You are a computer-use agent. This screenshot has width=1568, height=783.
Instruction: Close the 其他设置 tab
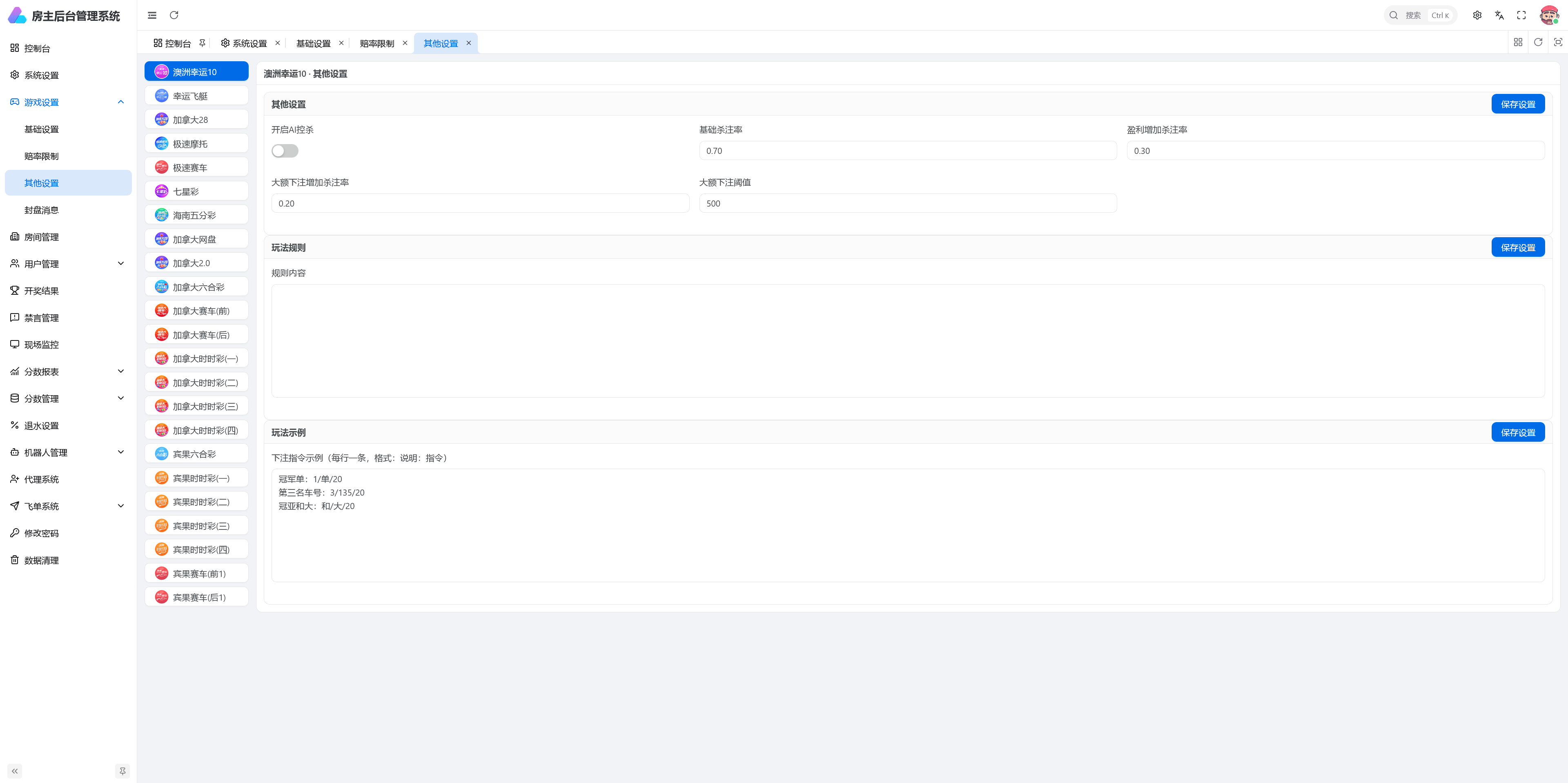coord(469,43)
